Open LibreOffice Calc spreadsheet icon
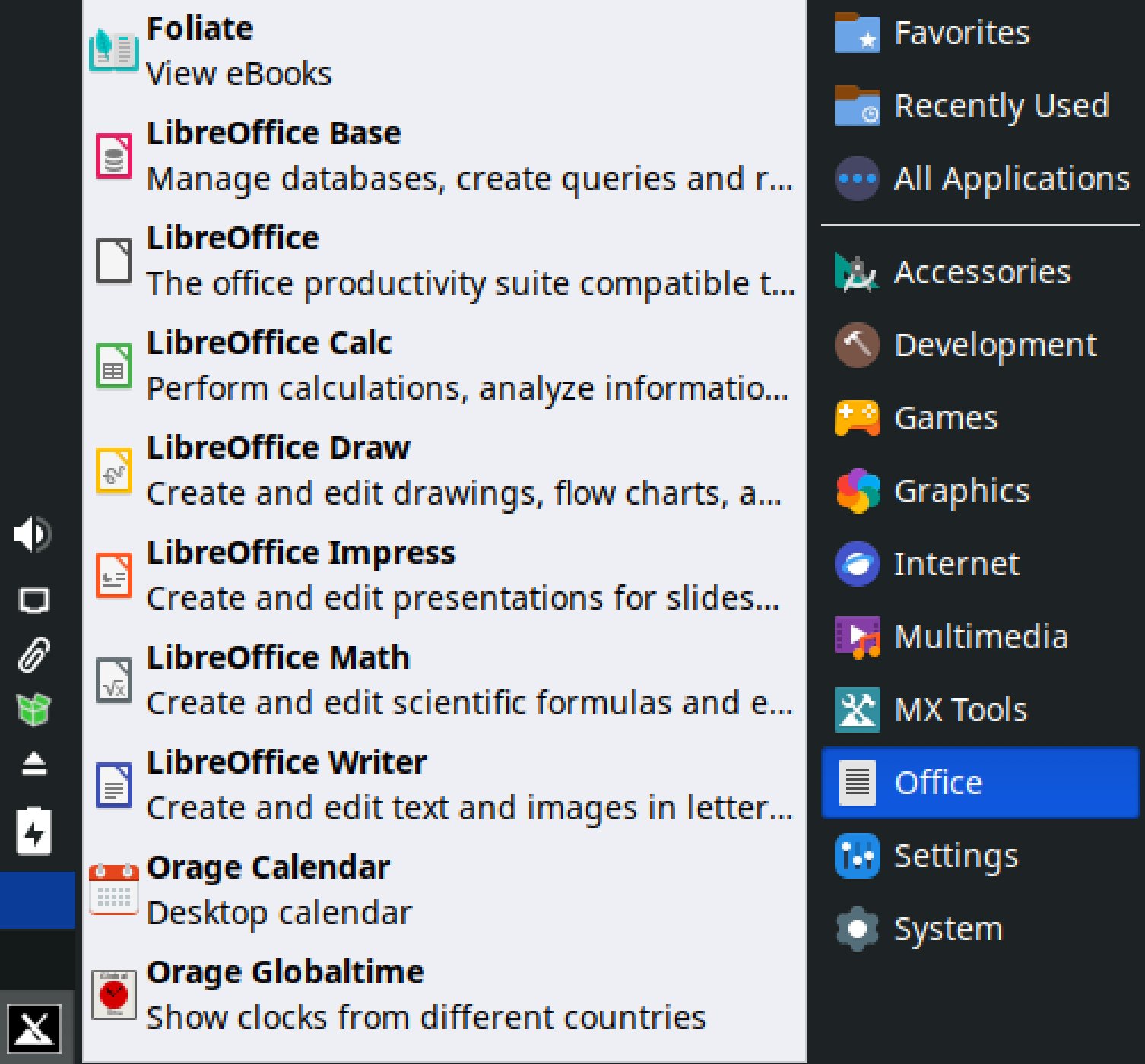Image resolution: width=1145 pixels, height=1064 pixels. 114,366
